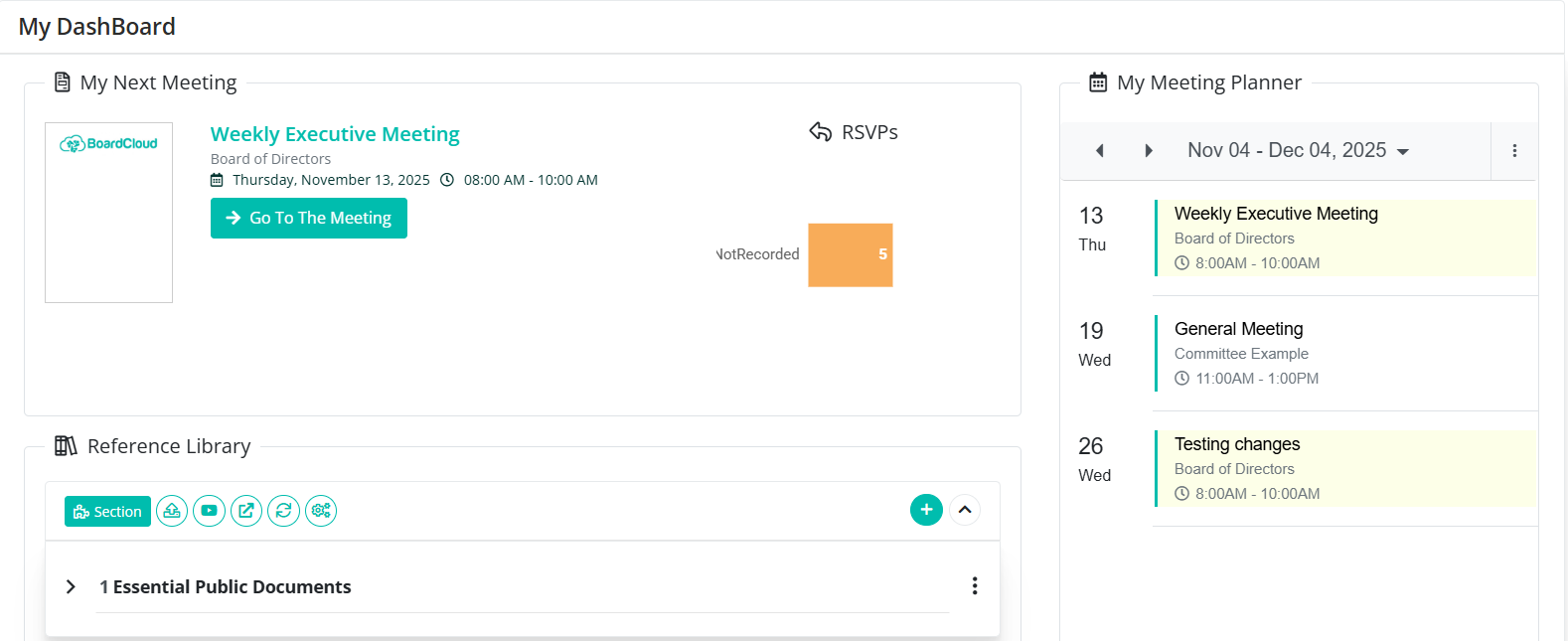Expand Essential Public Documents section
Viewport: 1568px width, 641px height.
(71, 586)
